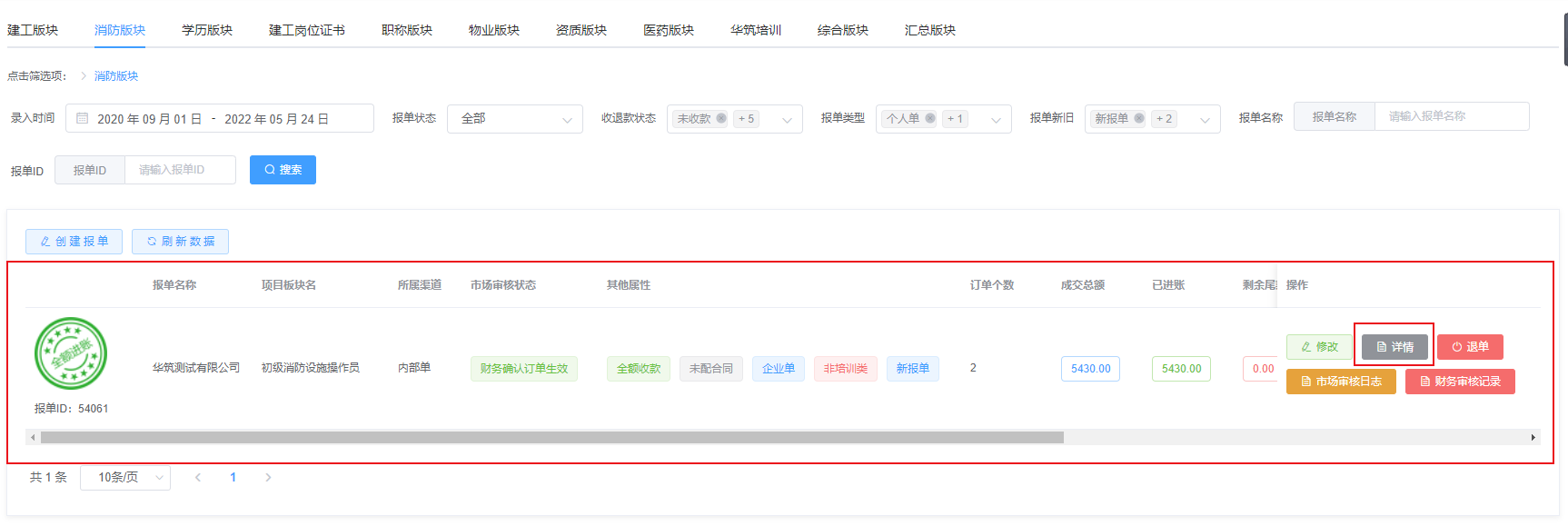Click the 请输入报单名称 input field
The width and height of the screenshot is (1568, 526).
(x=1451, y=116)
